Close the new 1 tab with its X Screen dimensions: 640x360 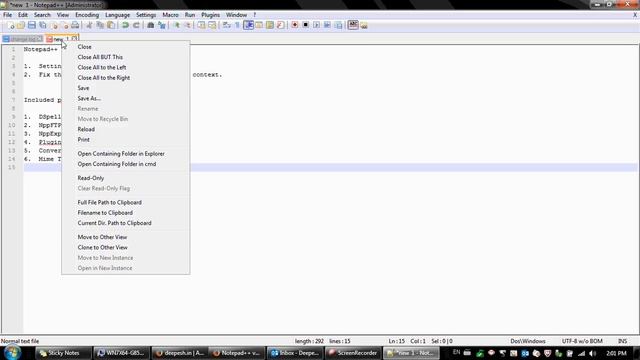click(74, 39)
